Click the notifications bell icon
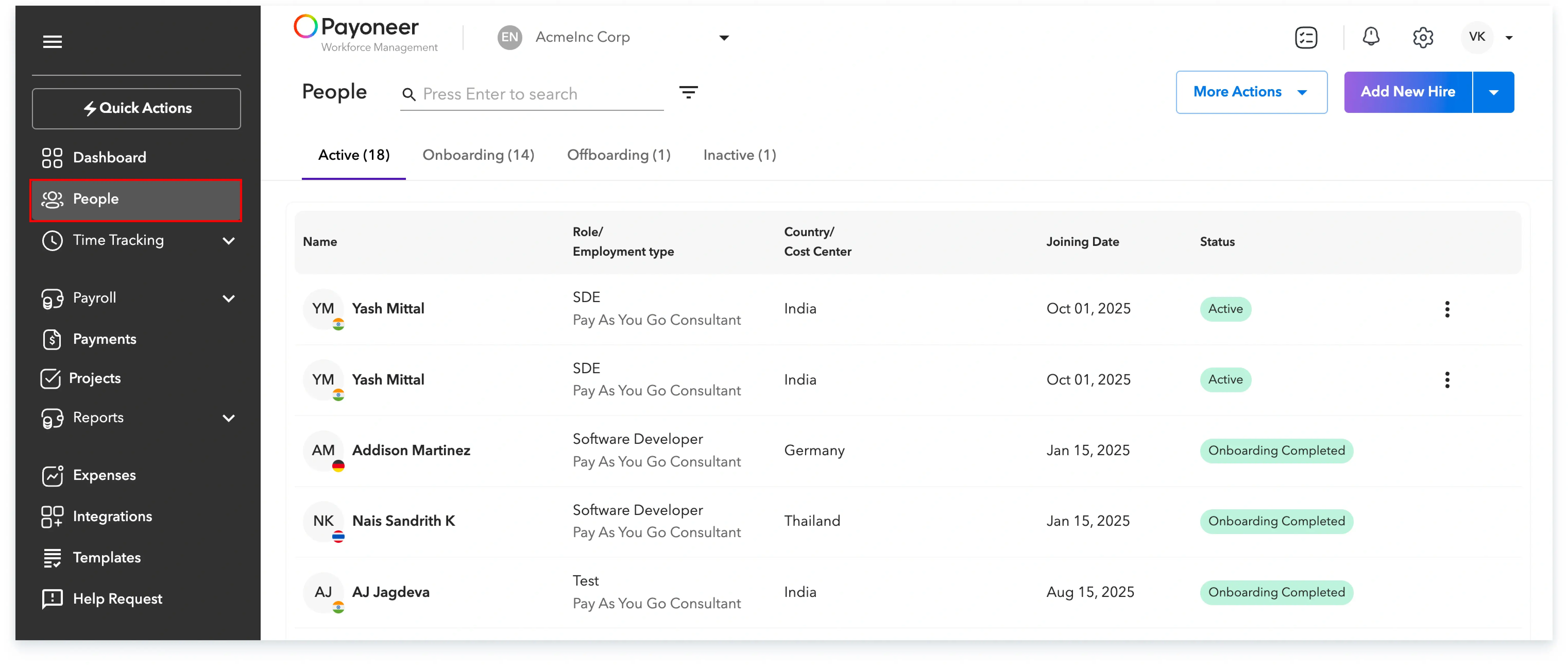The width and height of the screenshot is (1568, 666). coord(1370,37)
